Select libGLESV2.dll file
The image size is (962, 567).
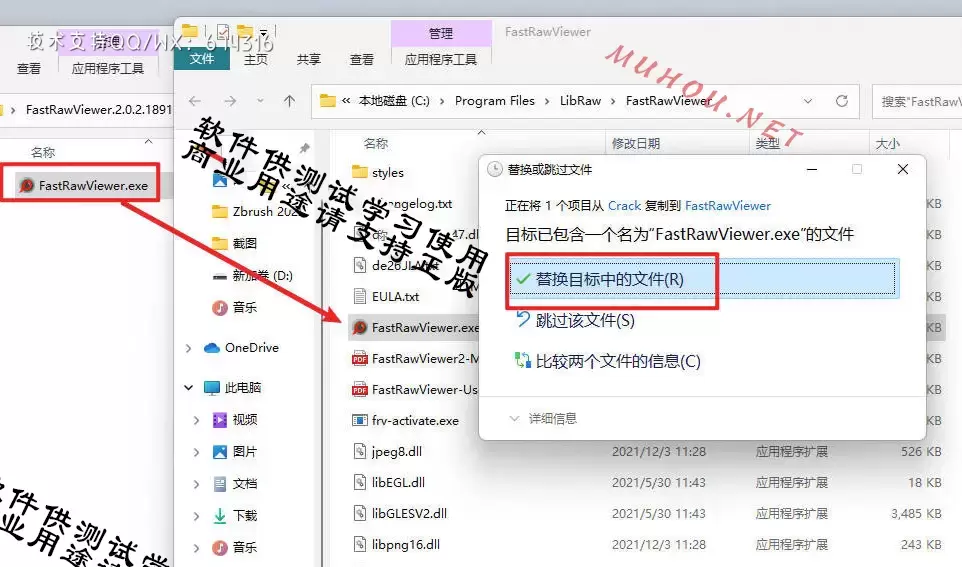(x=400, y=514)
